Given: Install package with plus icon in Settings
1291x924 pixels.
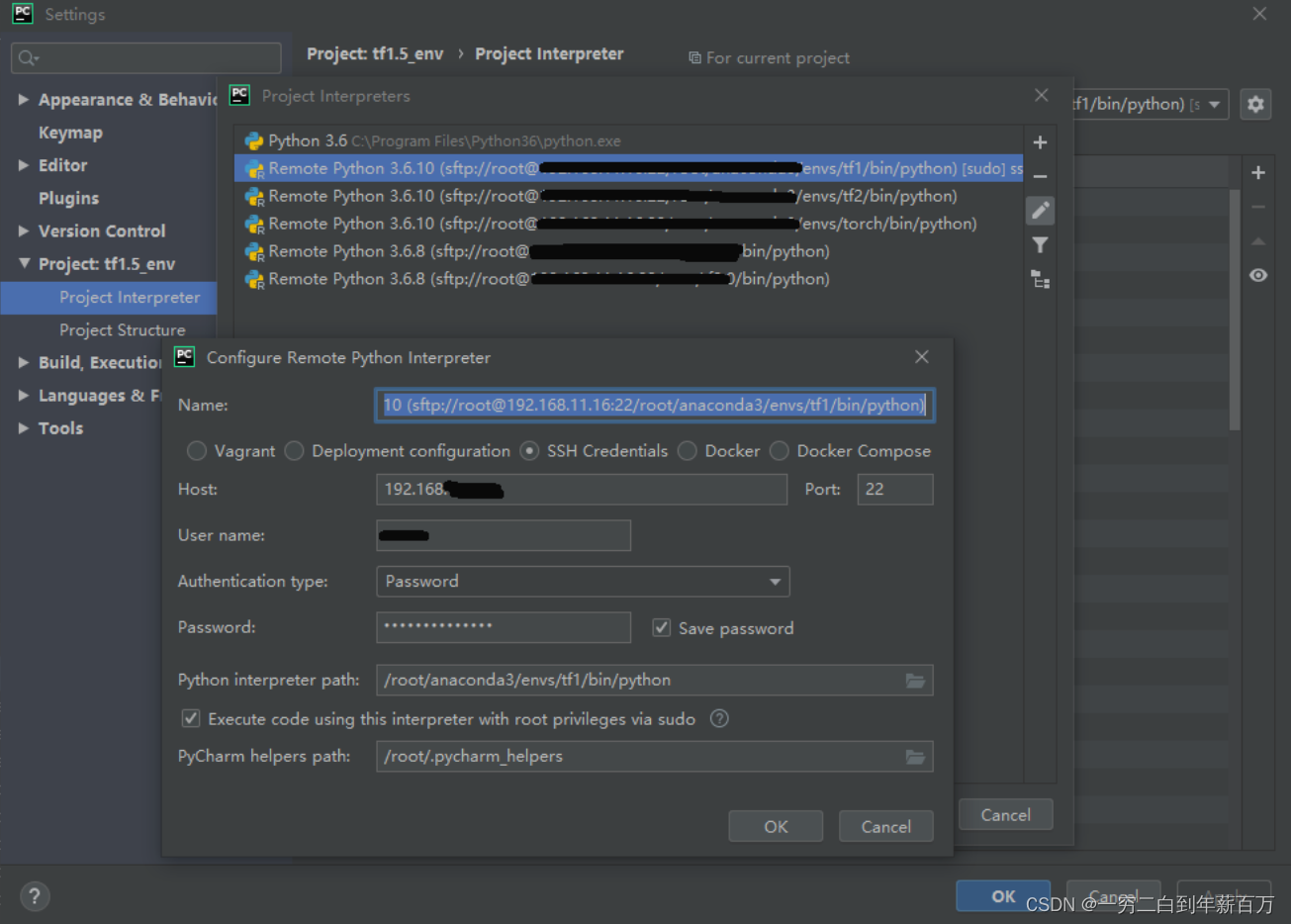Looking at the screenshot, I should 1258,173.
